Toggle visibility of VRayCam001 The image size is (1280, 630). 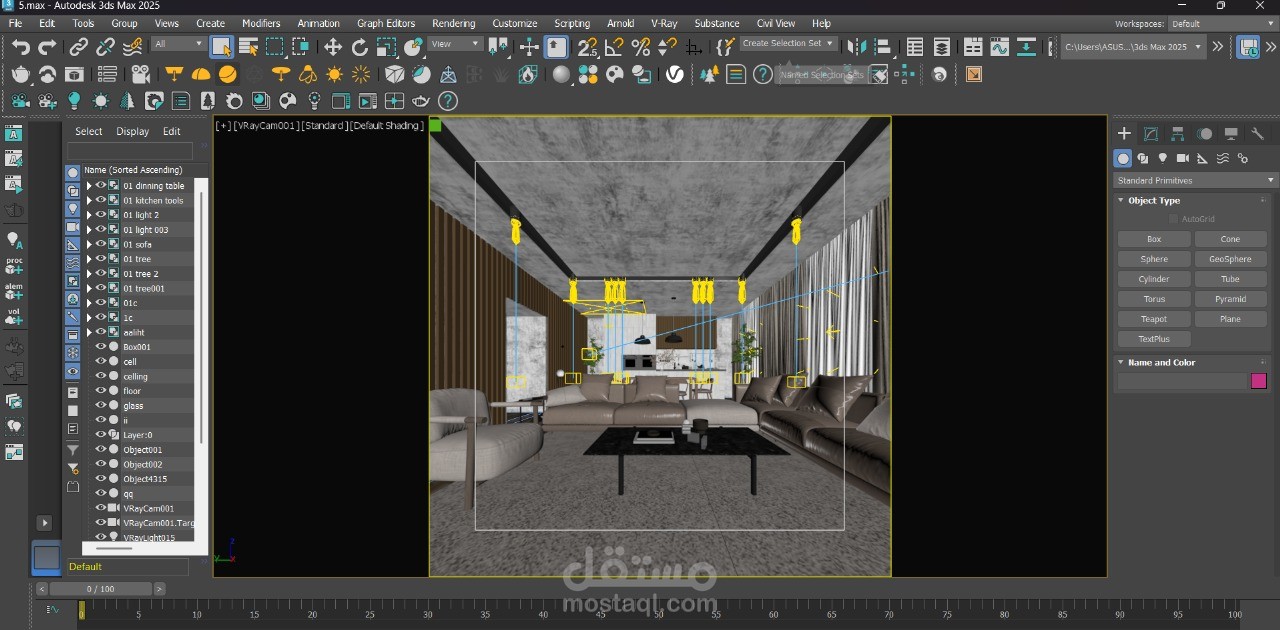click(100, 508)
